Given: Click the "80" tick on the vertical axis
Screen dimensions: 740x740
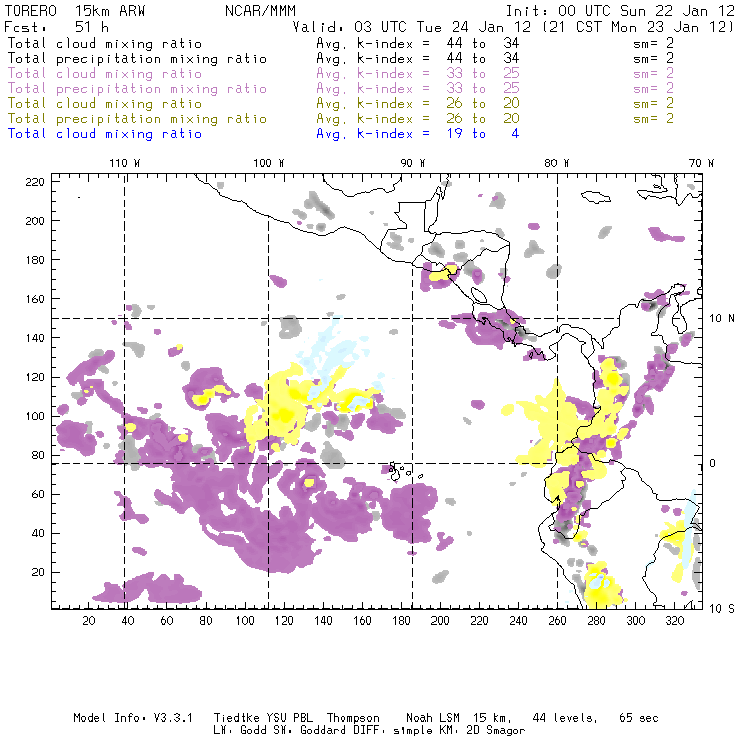Looking at the screenshot, I should (38, 455).
